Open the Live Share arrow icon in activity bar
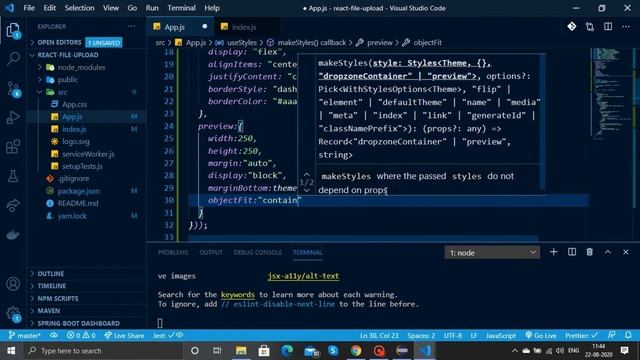This screenshot has height=360, width=640. click(x=13, y=205)
